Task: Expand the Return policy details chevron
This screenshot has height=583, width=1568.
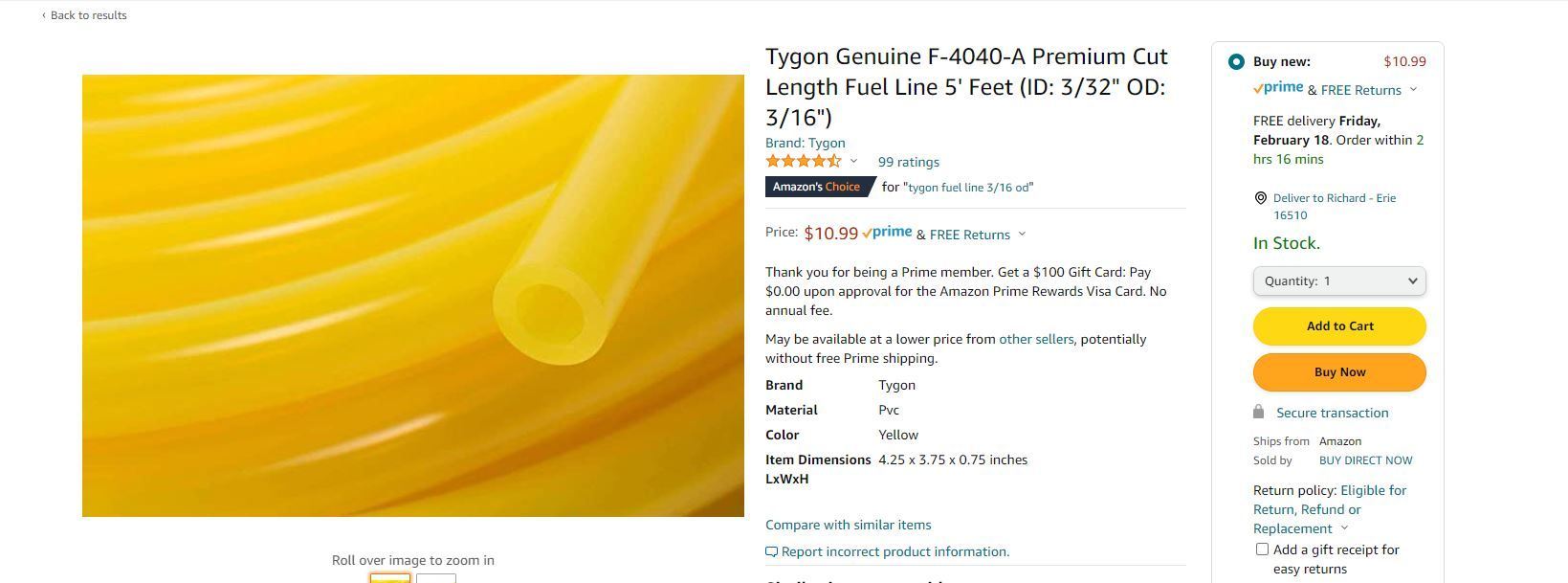Action: click(1344, 528)
